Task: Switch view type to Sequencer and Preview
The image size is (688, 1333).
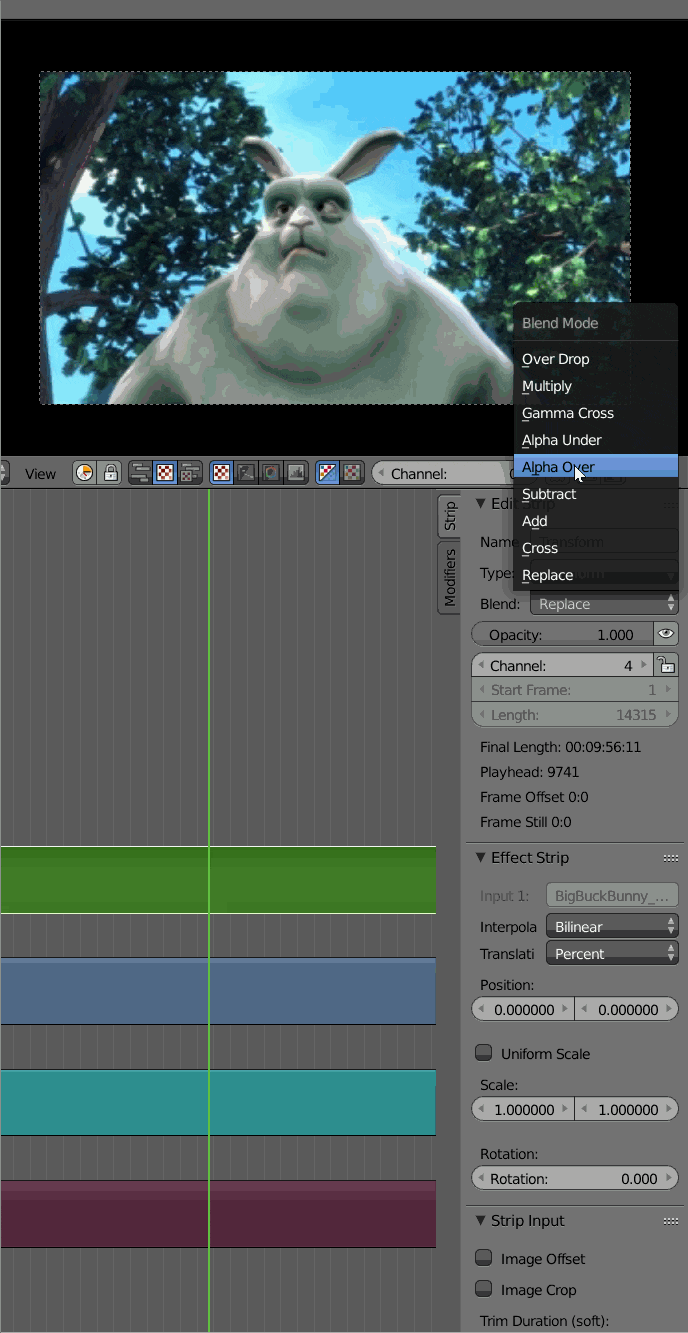Action: coord(191,473)
